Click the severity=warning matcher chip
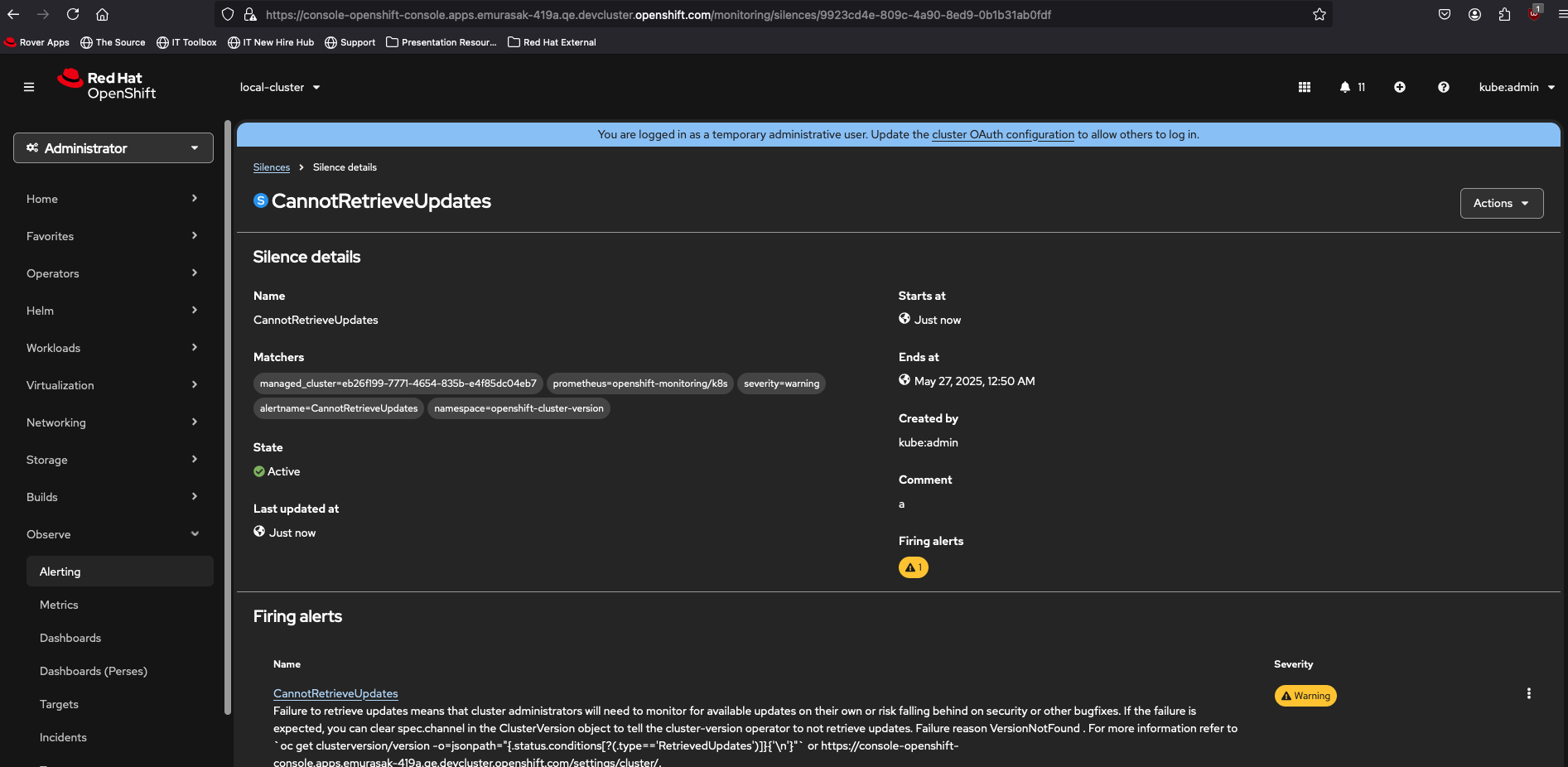 781,383
